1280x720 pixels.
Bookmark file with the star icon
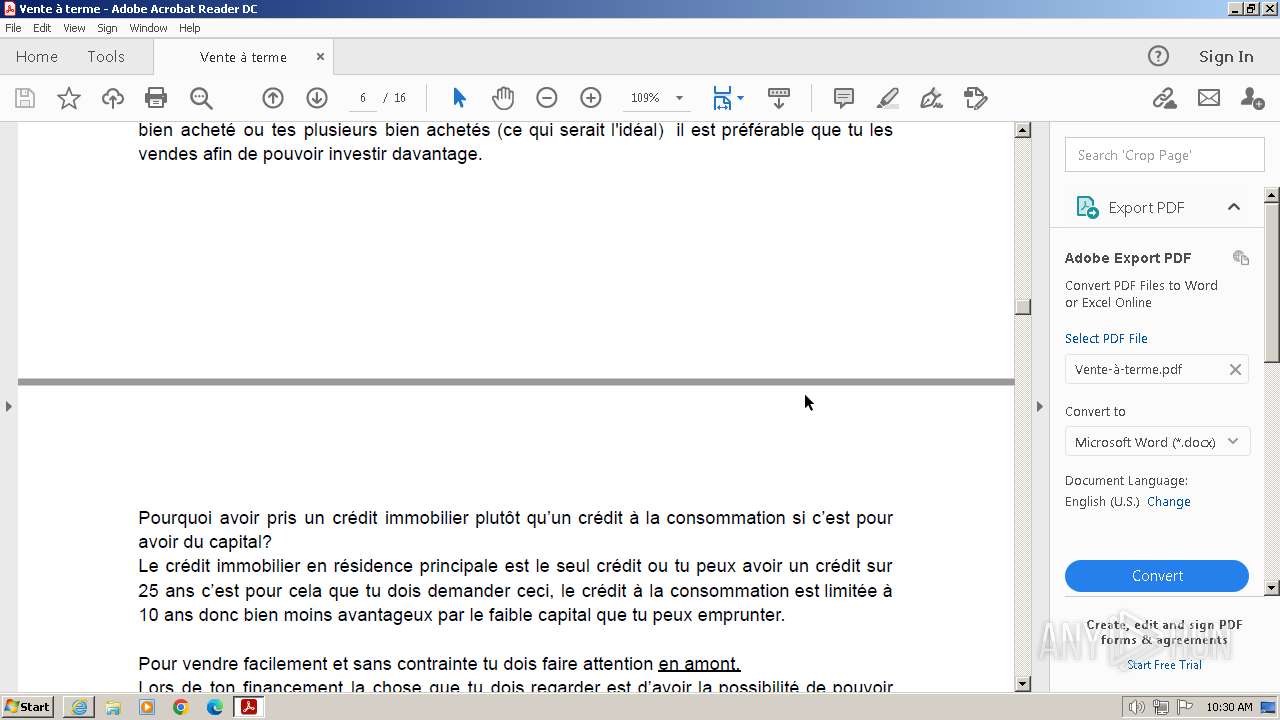[69, 98]
